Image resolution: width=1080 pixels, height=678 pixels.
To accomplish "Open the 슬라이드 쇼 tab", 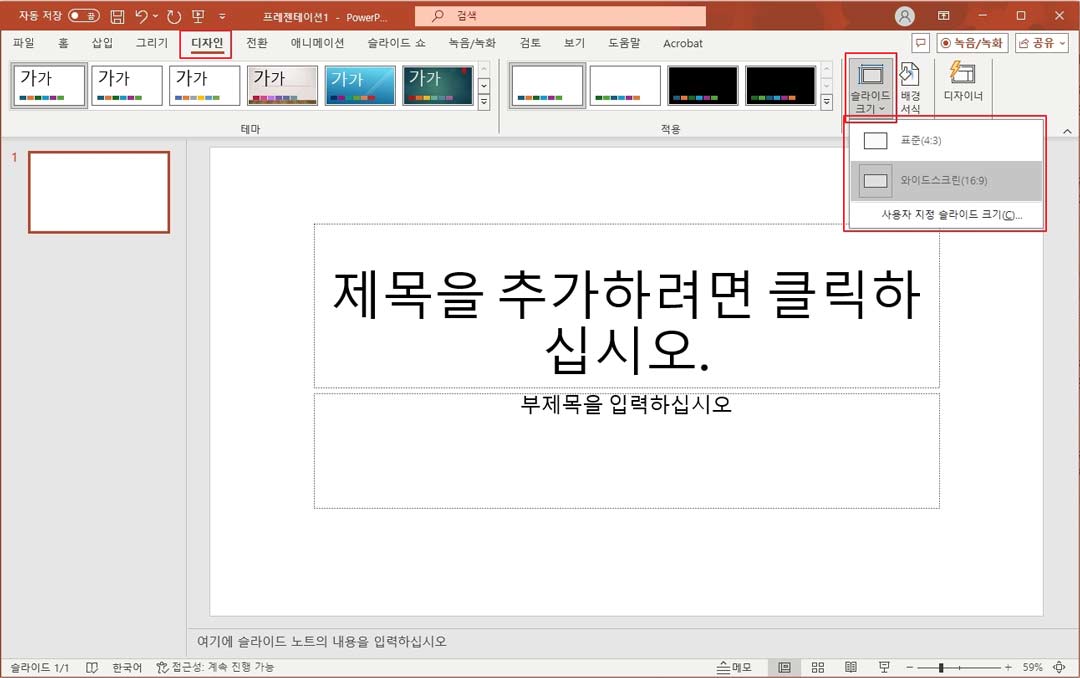I will pyautogui.click(x=396, y=43).
